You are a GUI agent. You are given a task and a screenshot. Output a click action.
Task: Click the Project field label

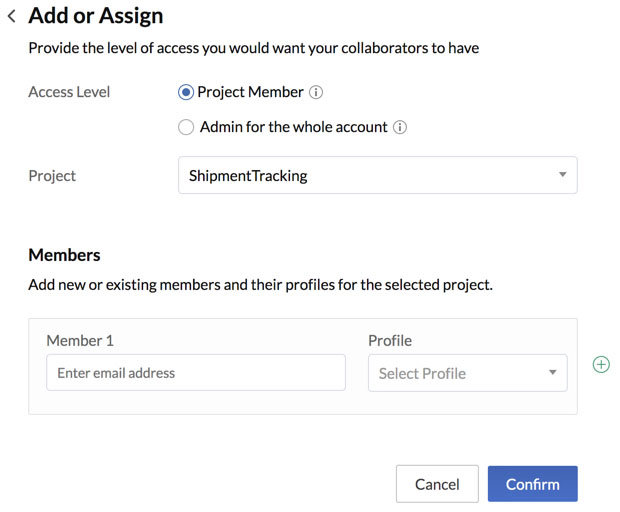coord(52,176)
